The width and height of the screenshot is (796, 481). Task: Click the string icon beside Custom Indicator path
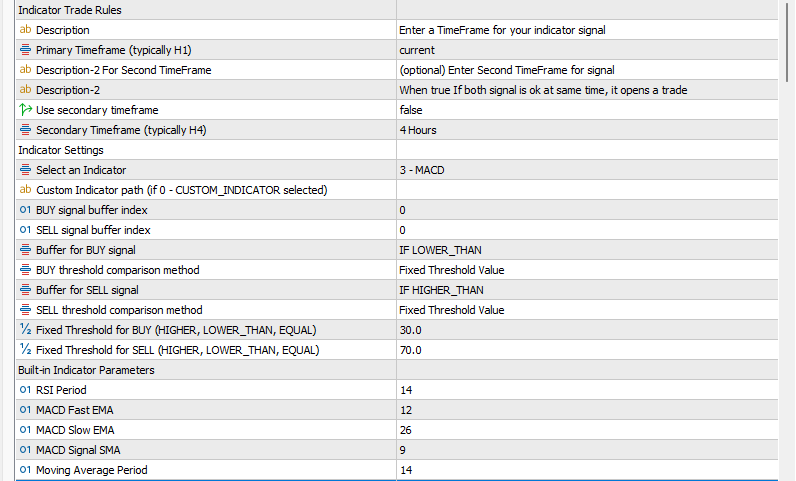pos(26,190)
